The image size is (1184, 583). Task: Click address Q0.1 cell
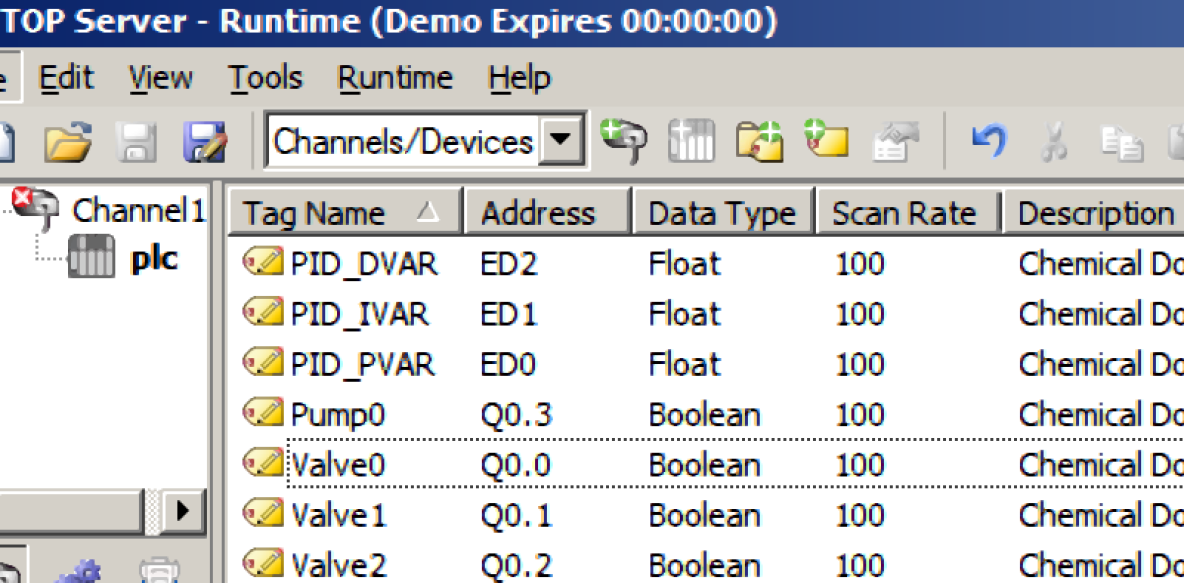click(x=516, y=515)
